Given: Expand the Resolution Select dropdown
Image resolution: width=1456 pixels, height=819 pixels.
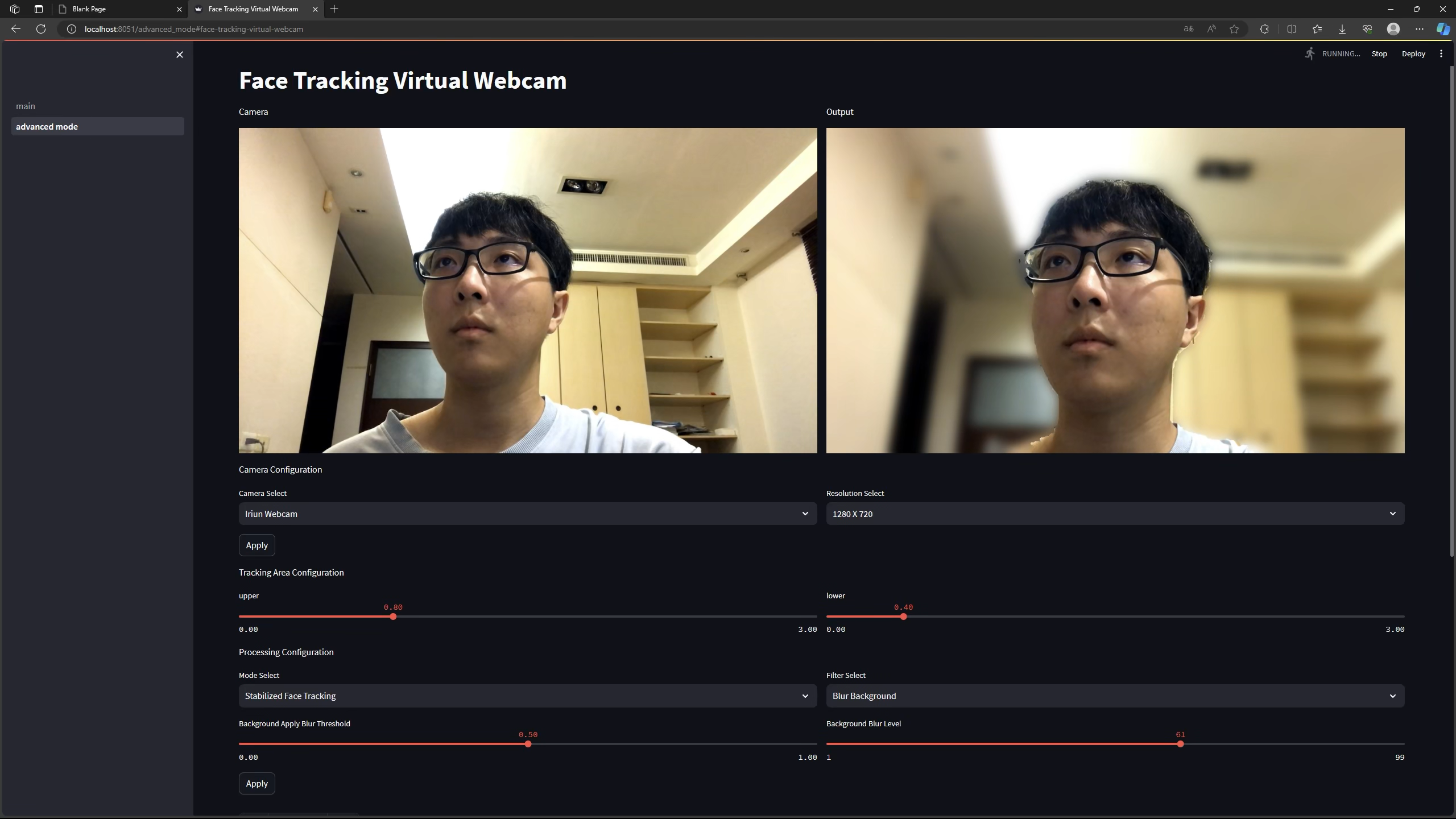Looking at the screenshot, I should [x=1115, y=514].
